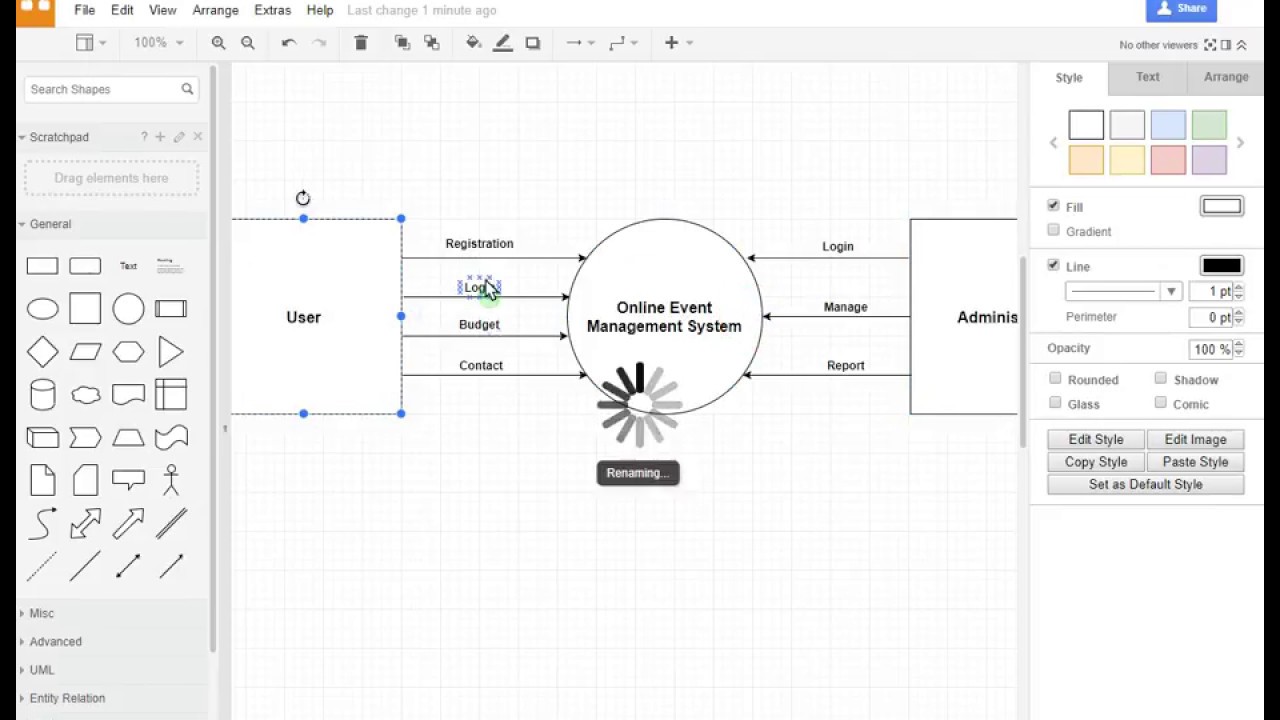Open the Insert plus dropdown
Viewport: 1280px width, 720px height.
point(678,43)
